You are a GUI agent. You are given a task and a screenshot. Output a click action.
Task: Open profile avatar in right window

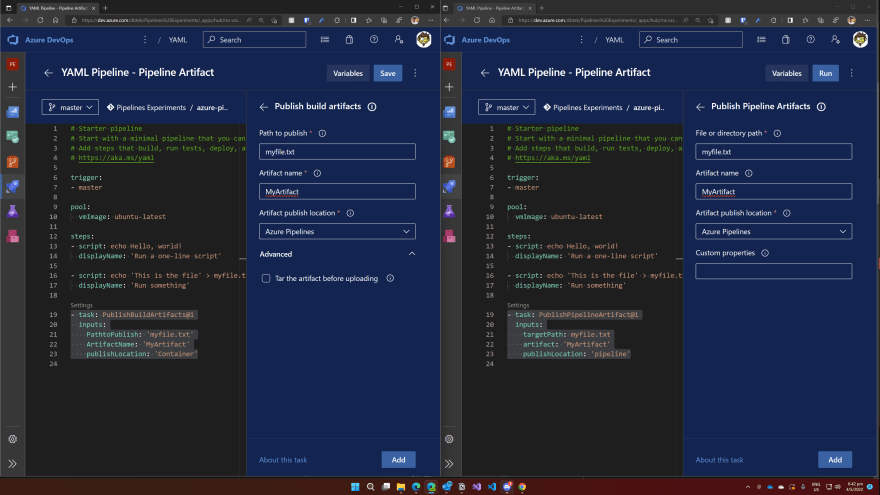click(x=860, y=39)
